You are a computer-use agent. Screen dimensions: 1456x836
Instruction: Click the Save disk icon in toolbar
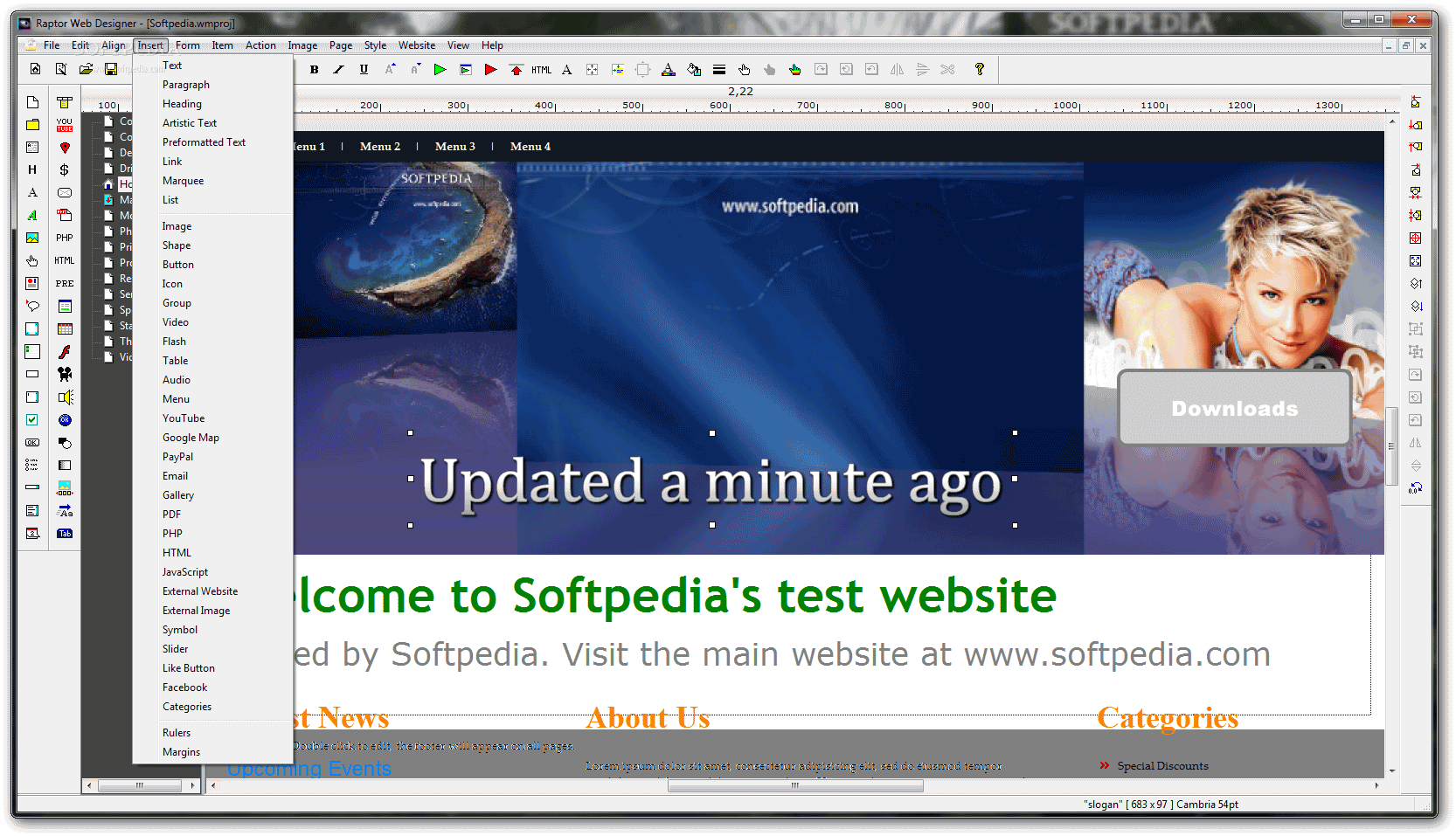(111, 69)
